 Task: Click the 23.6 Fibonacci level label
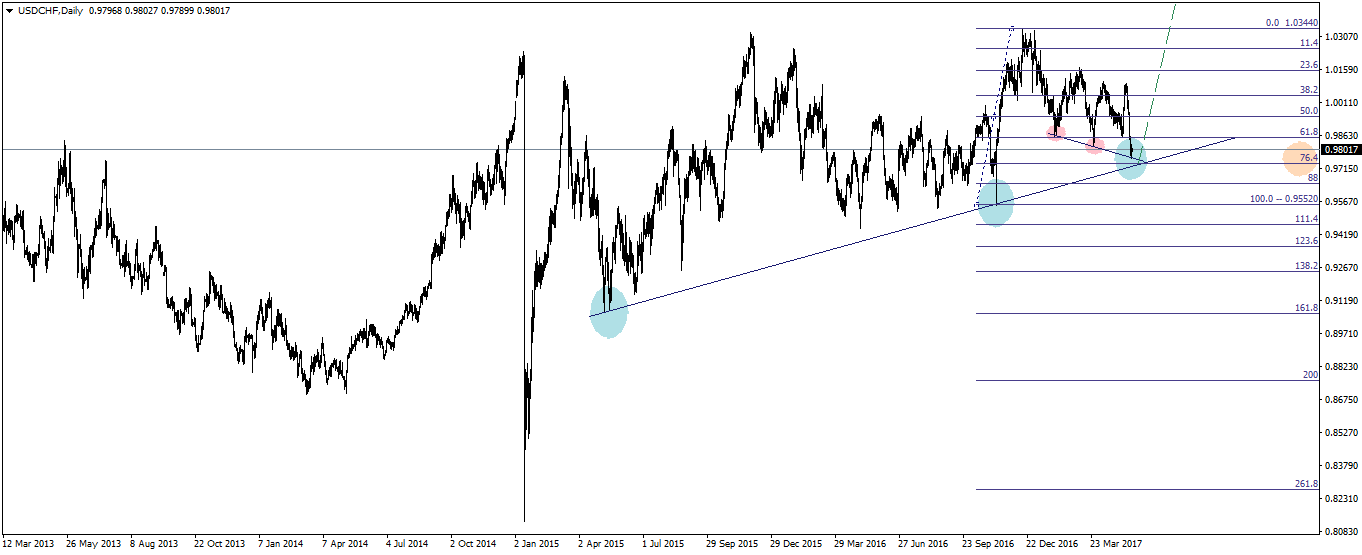1308,65
